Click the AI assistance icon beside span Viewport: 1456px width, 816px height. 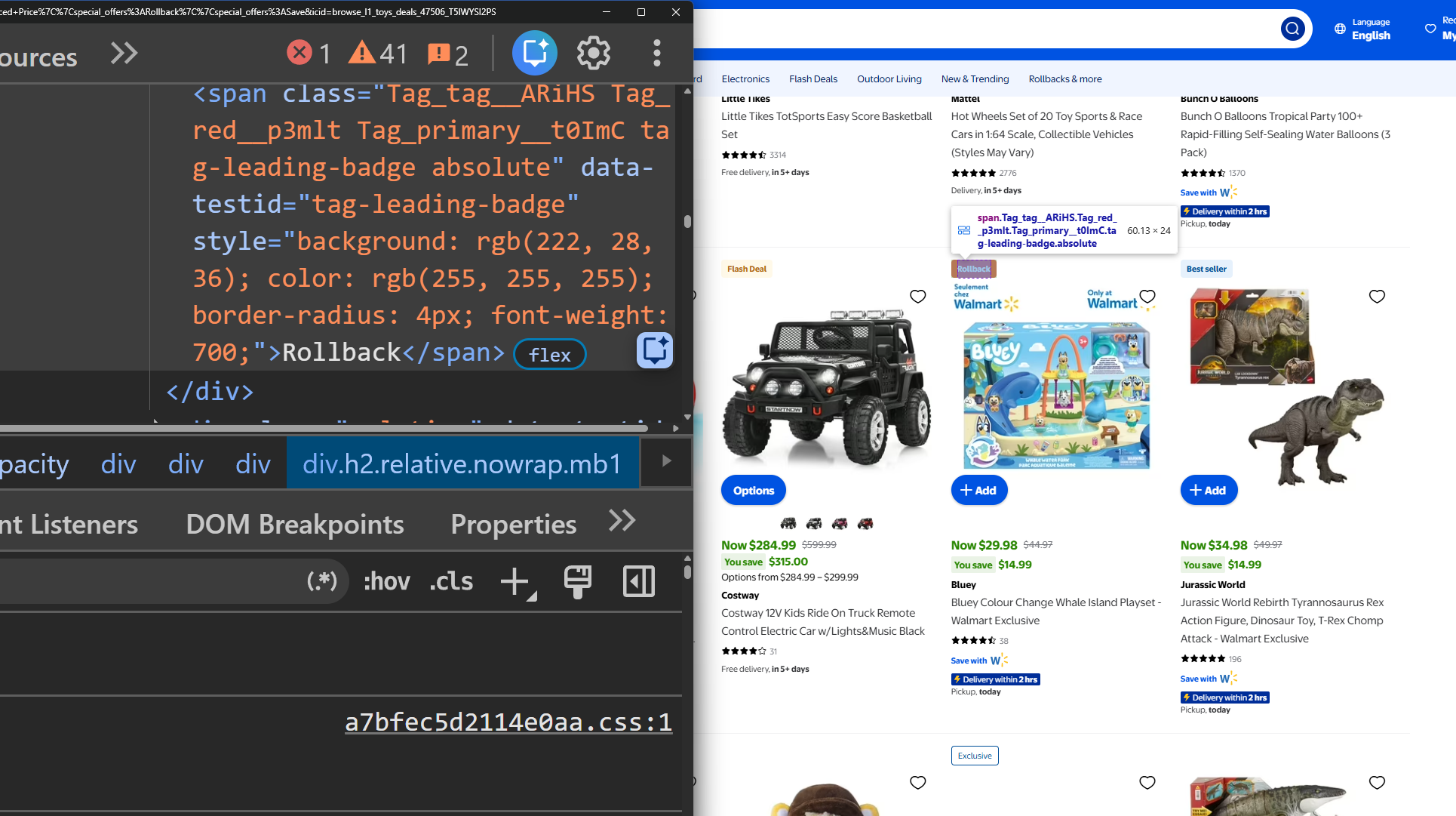tap(654, 350)
